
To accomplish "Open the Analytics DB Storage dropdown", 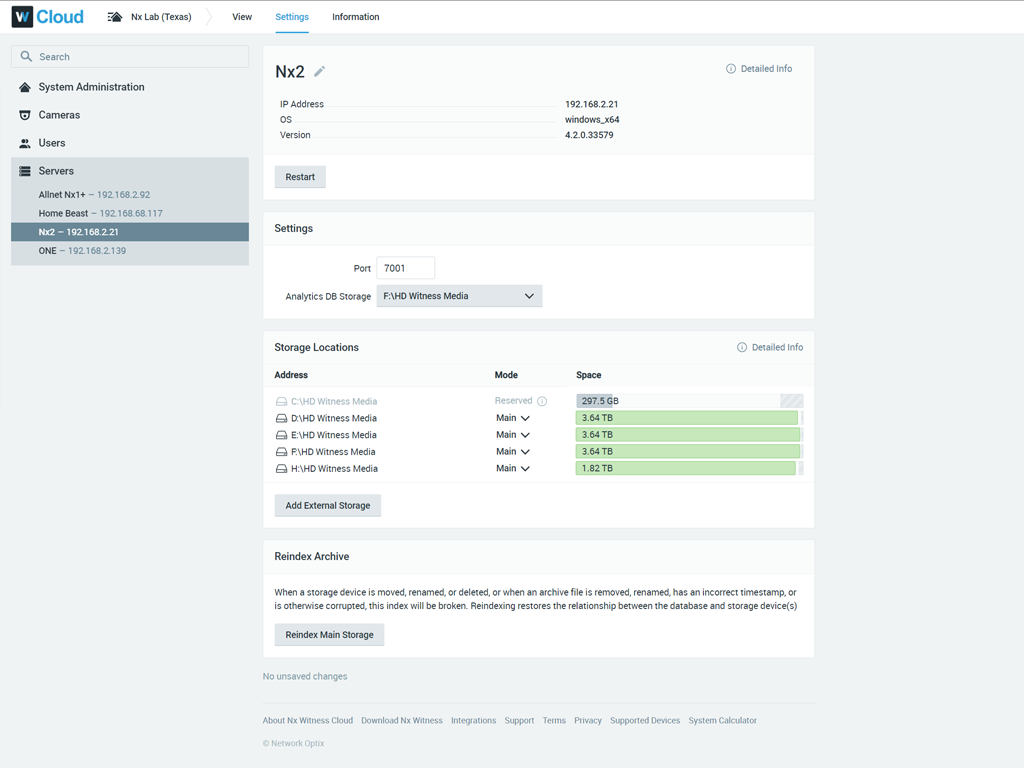I will point(459,296).
